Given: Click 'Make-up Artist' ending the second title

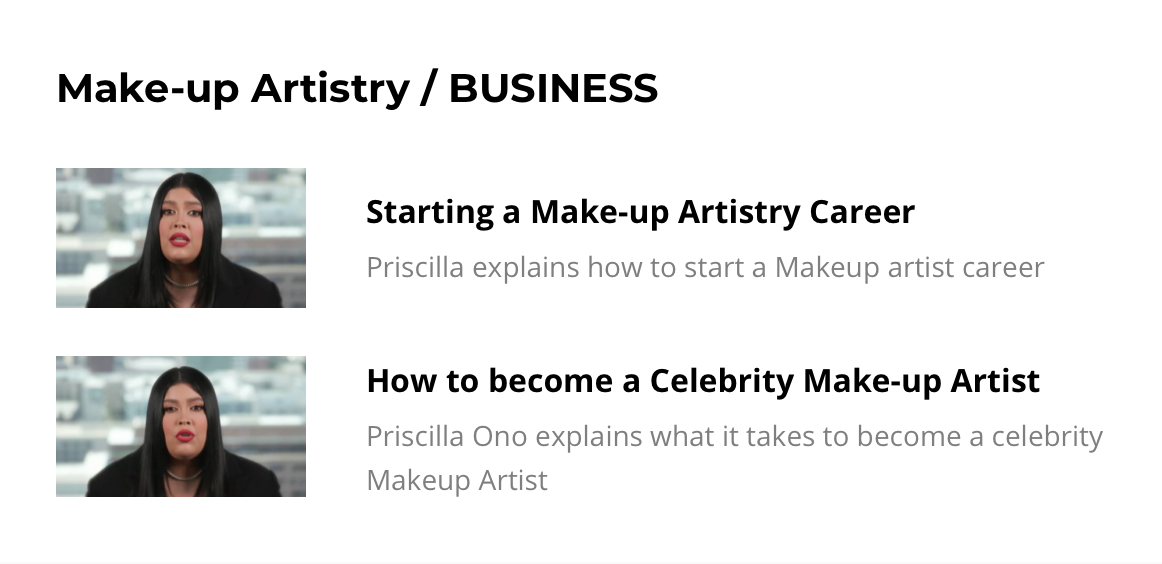Looking at the screenshot, I should coord(921,381).
